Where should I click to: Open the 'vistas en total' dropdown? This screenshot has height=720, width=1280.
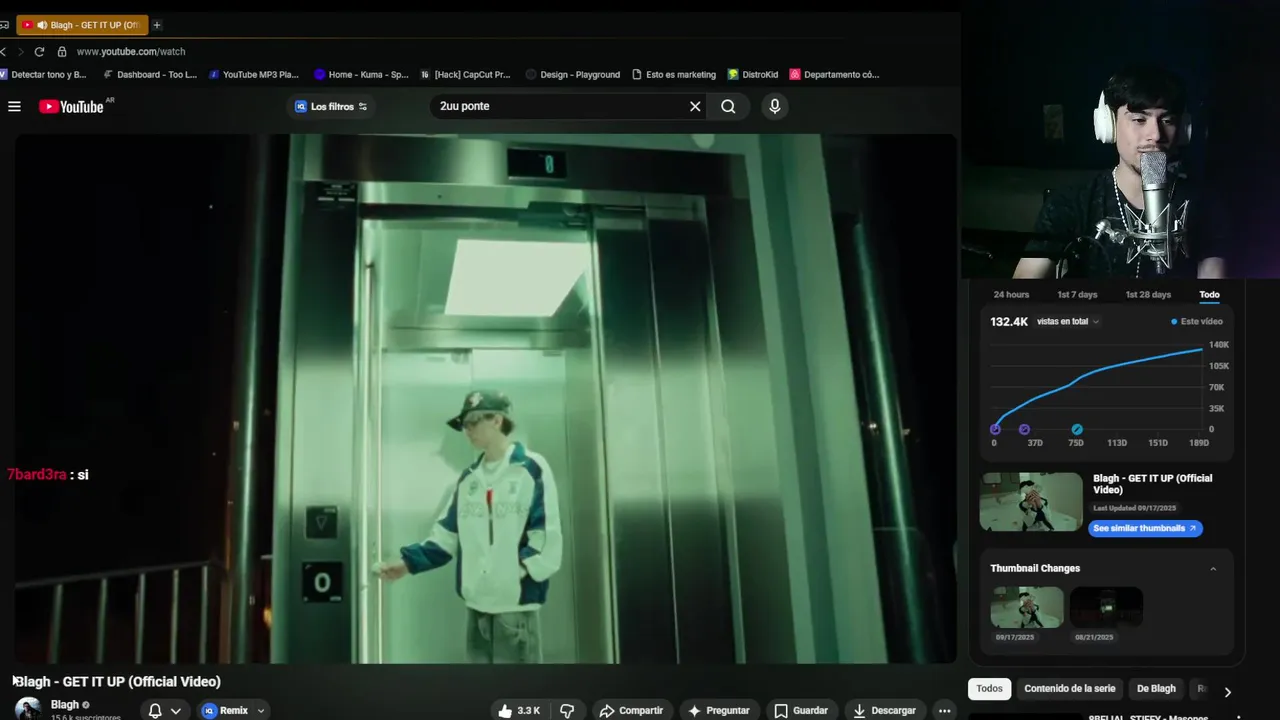(x=1068, y=322)
